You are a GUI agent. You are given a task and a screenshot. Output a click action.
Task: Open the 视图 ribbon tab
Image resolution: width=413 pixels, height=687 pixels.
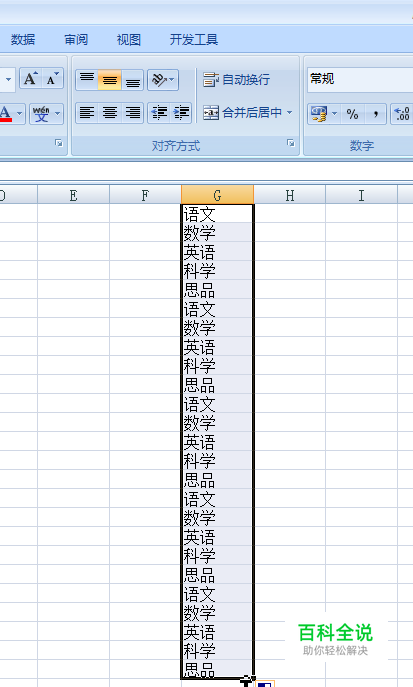coord(129,39)
